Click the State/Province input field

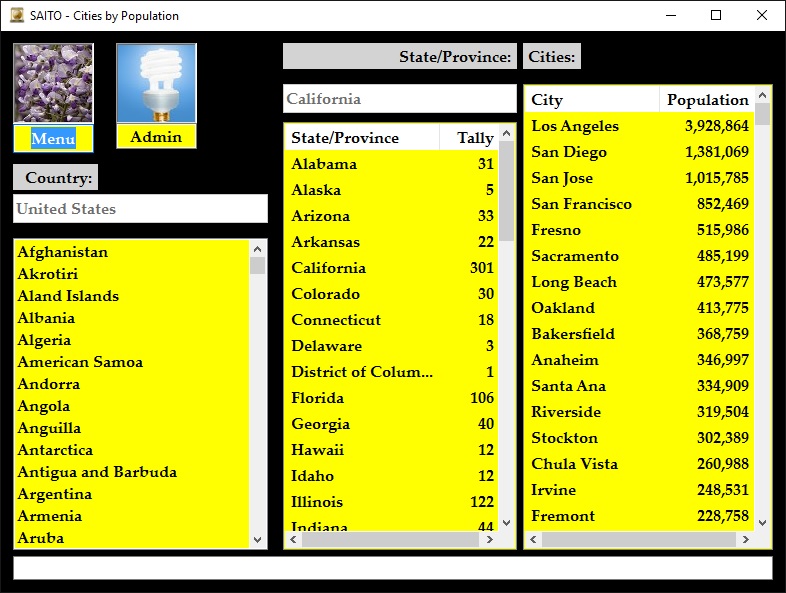[x=399, y=99]
